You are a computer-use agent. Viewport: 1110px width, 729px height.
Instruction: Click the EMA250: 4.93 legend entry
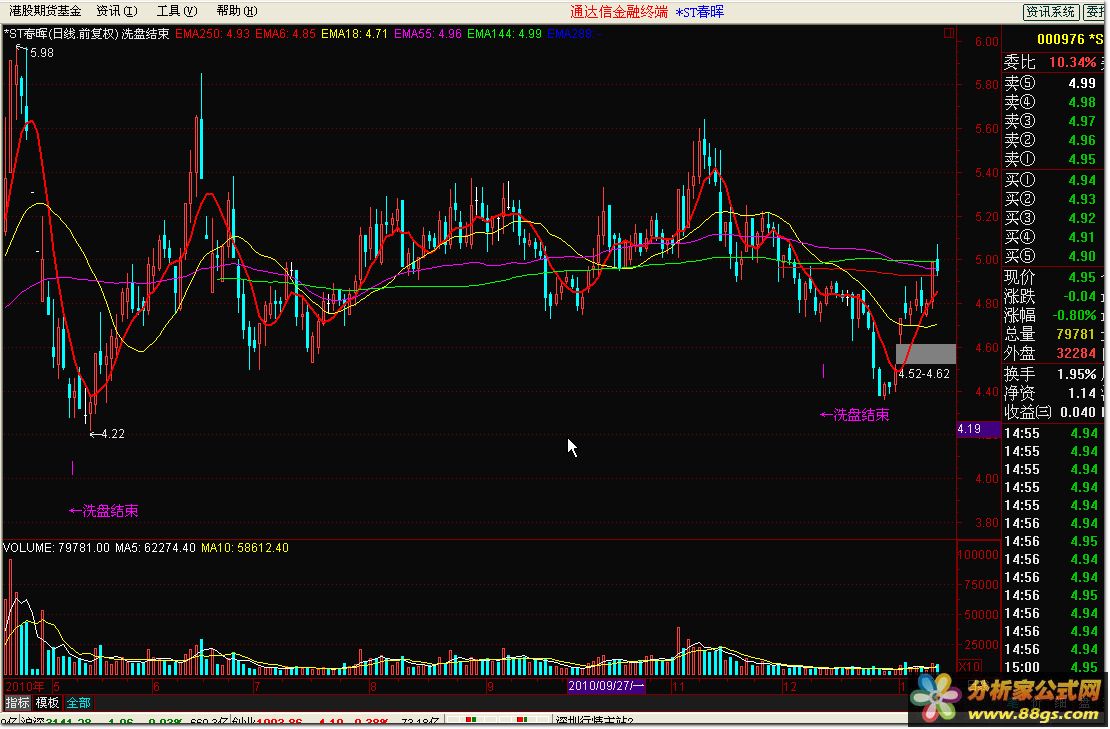(212, 34)
